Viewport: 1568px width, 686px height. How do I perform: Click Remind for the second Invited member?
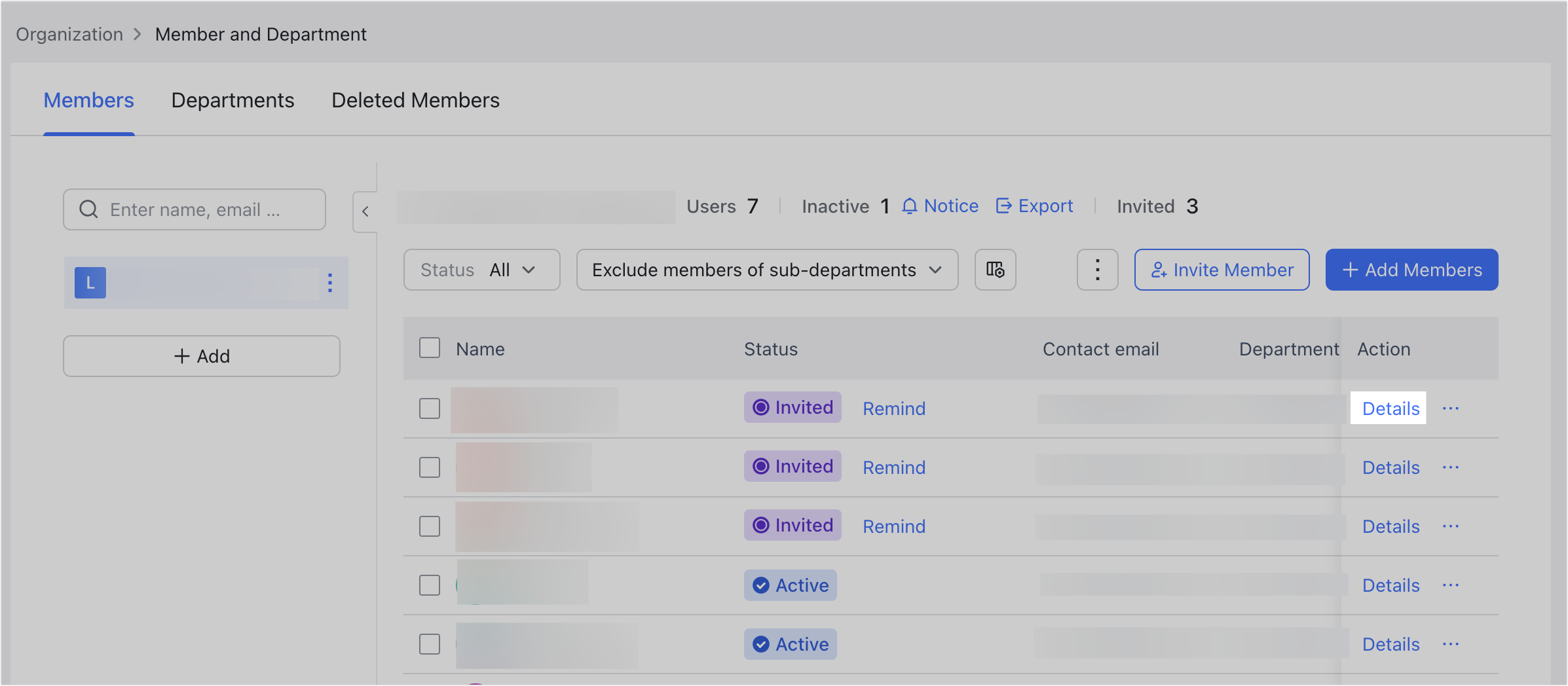pyautogui.click(x=894, y=467)
